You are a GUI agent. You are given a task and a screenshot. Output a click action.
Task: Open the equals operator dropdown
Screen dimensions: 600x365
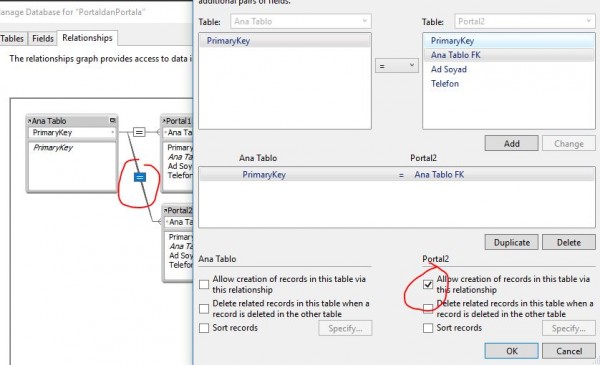(396, 66)
